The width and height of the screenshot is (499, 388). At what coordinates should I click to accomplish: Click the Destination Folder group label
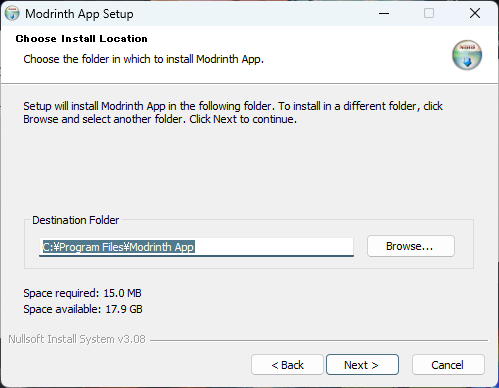click(x=75, y=220)
